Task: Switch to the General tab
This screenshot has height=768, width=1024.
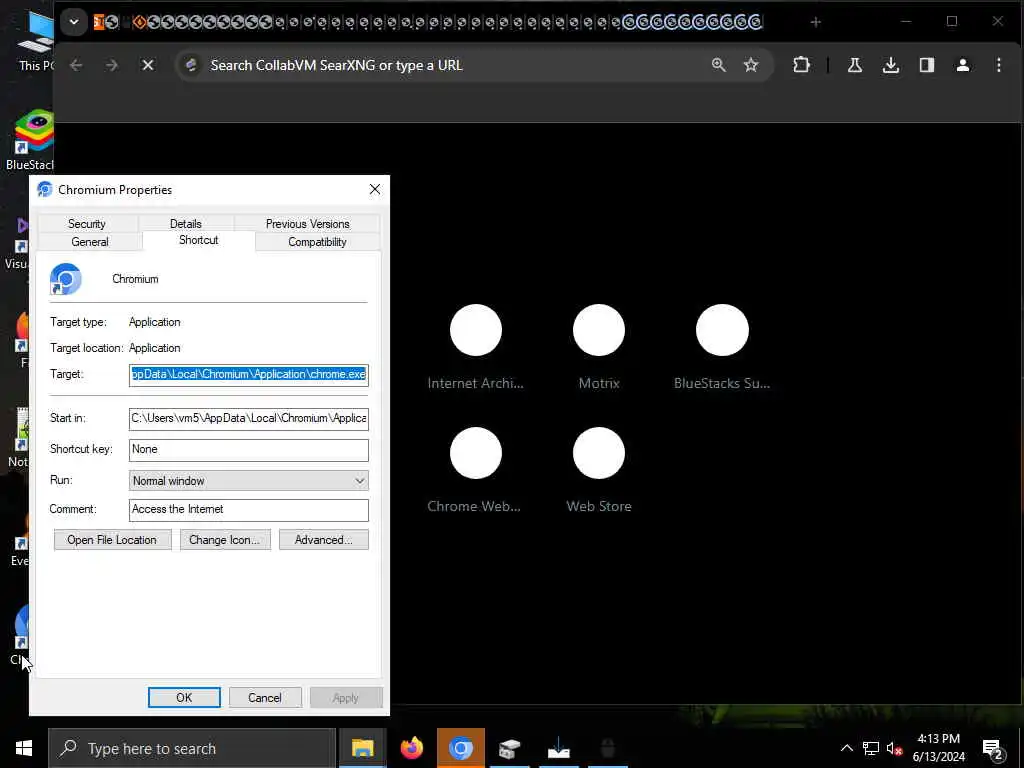Action: [90, 242]
